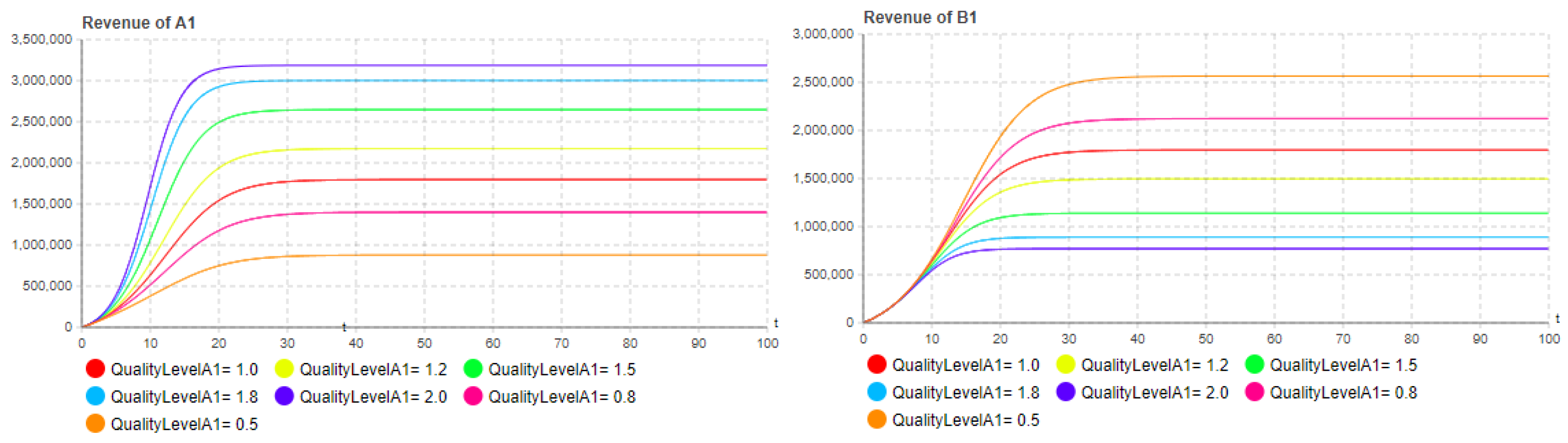Click orange QualityLevelA1=0.5 legend dot in A1 chart
This screenshot has height=443, width=1568.
pyautogui.click(x=96, y=424)
